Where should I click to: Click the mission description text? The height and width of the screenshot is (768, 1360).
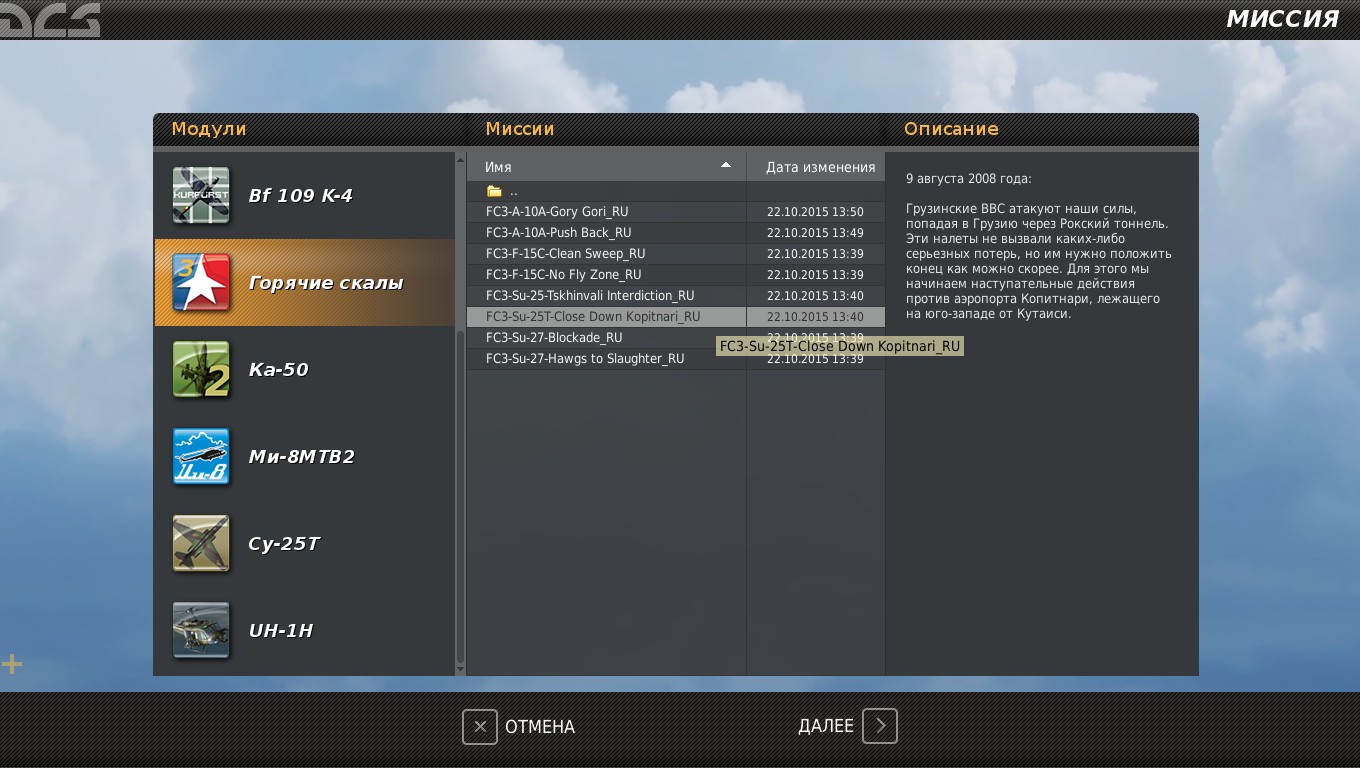point(1038,246)
